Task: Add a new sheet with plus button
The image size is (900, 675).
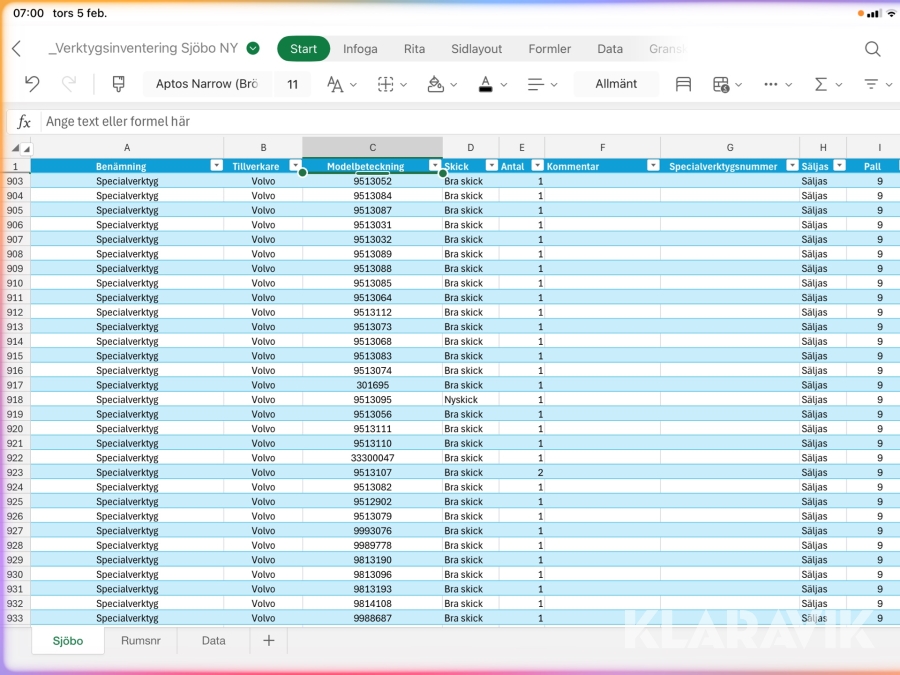Action: [268, 641]
